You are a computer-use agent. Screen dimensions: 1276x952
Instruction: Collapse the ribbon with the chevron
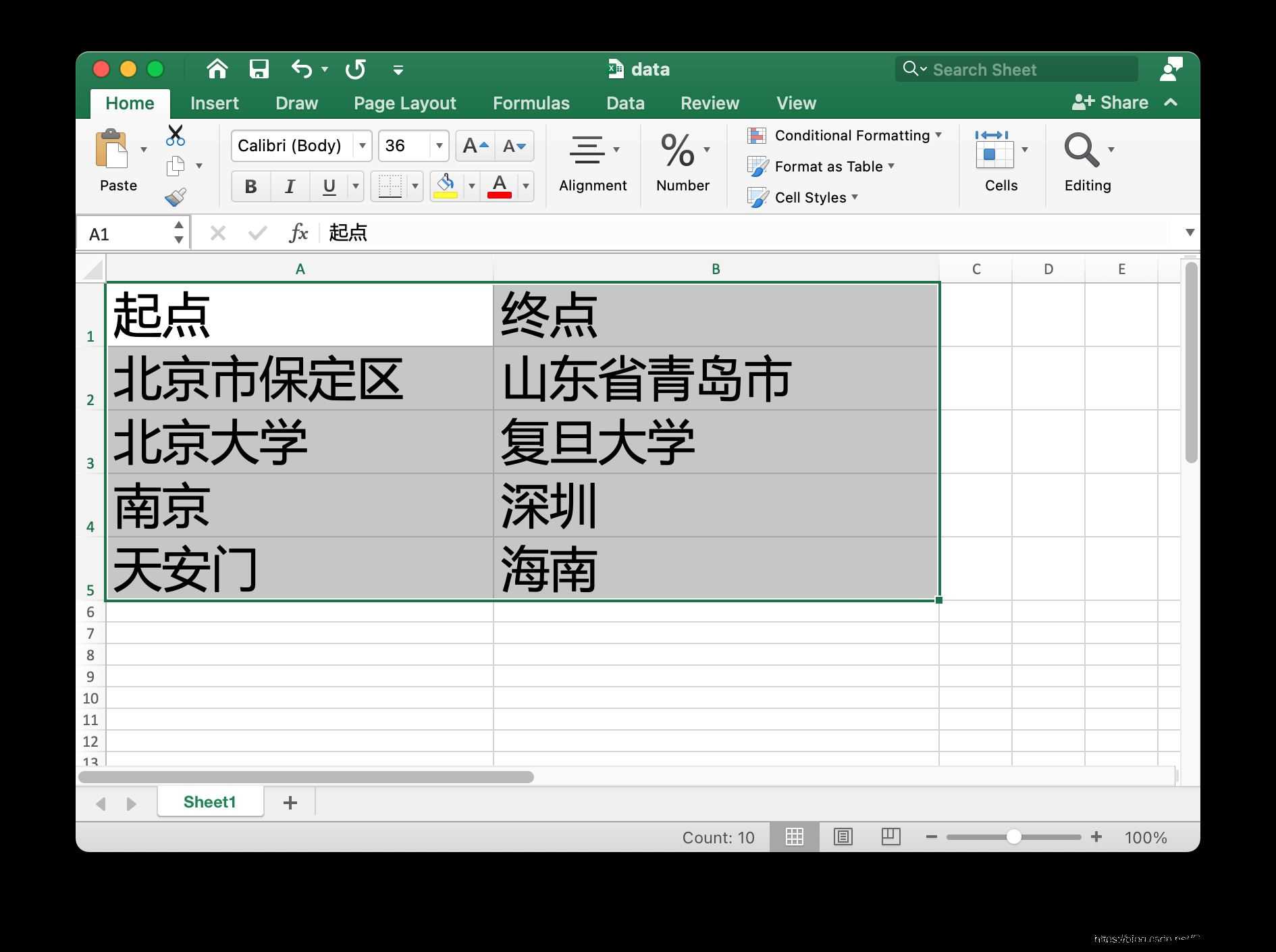[x=1171, y=103]
